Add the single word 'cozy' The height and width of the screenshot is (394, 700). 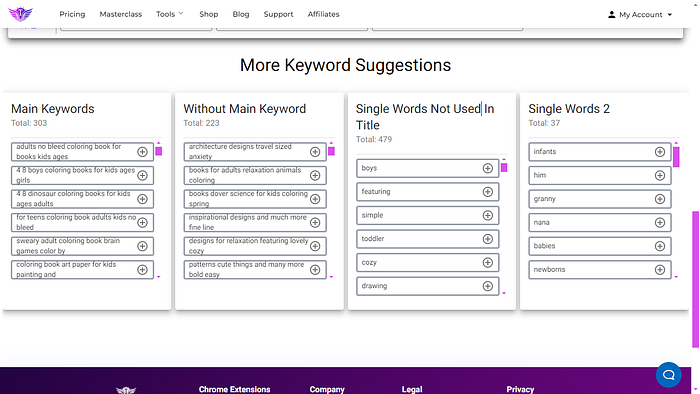click(x=488, y=263)
